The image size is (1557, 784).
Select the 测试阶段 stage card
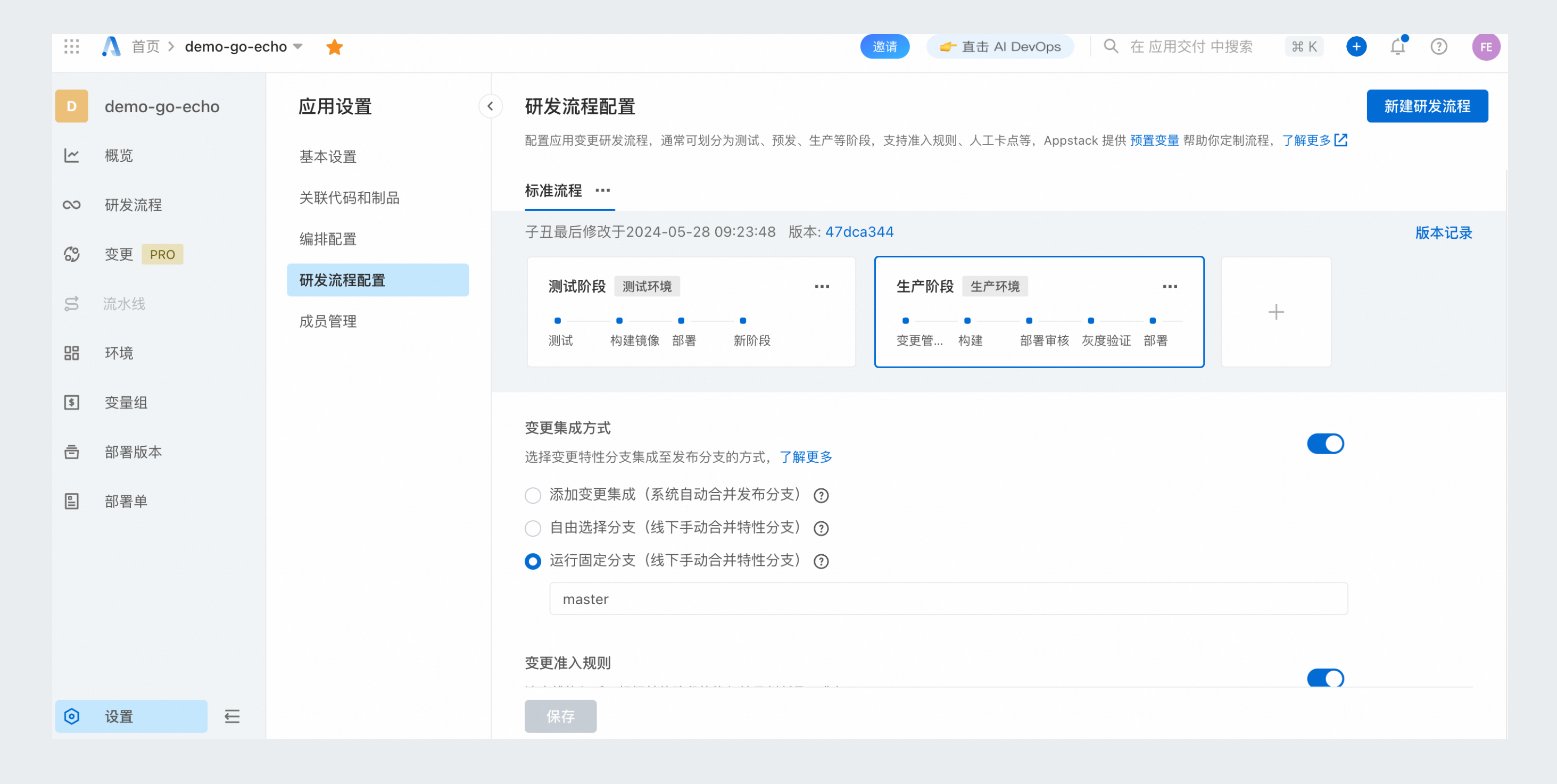click(x=691, y=312)
